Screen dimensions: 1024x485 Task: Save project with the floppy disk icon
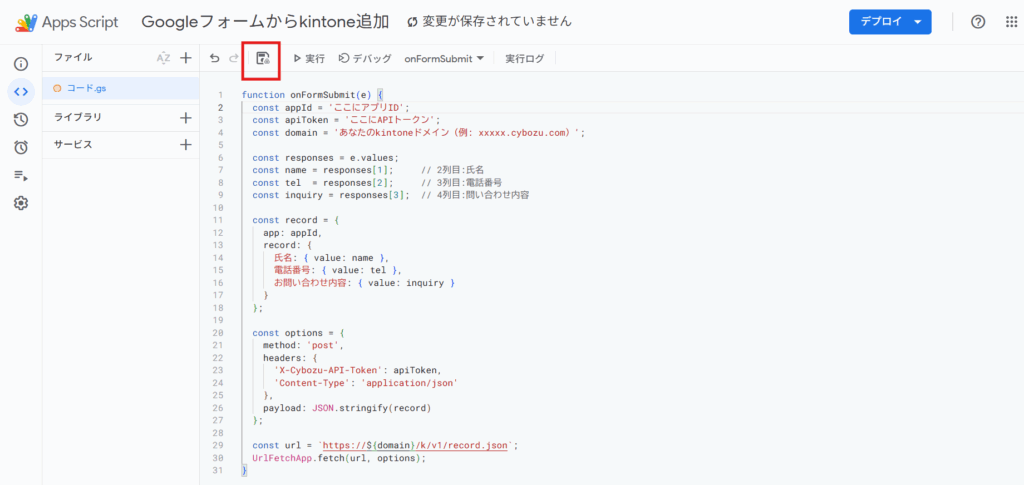(263, 58)
